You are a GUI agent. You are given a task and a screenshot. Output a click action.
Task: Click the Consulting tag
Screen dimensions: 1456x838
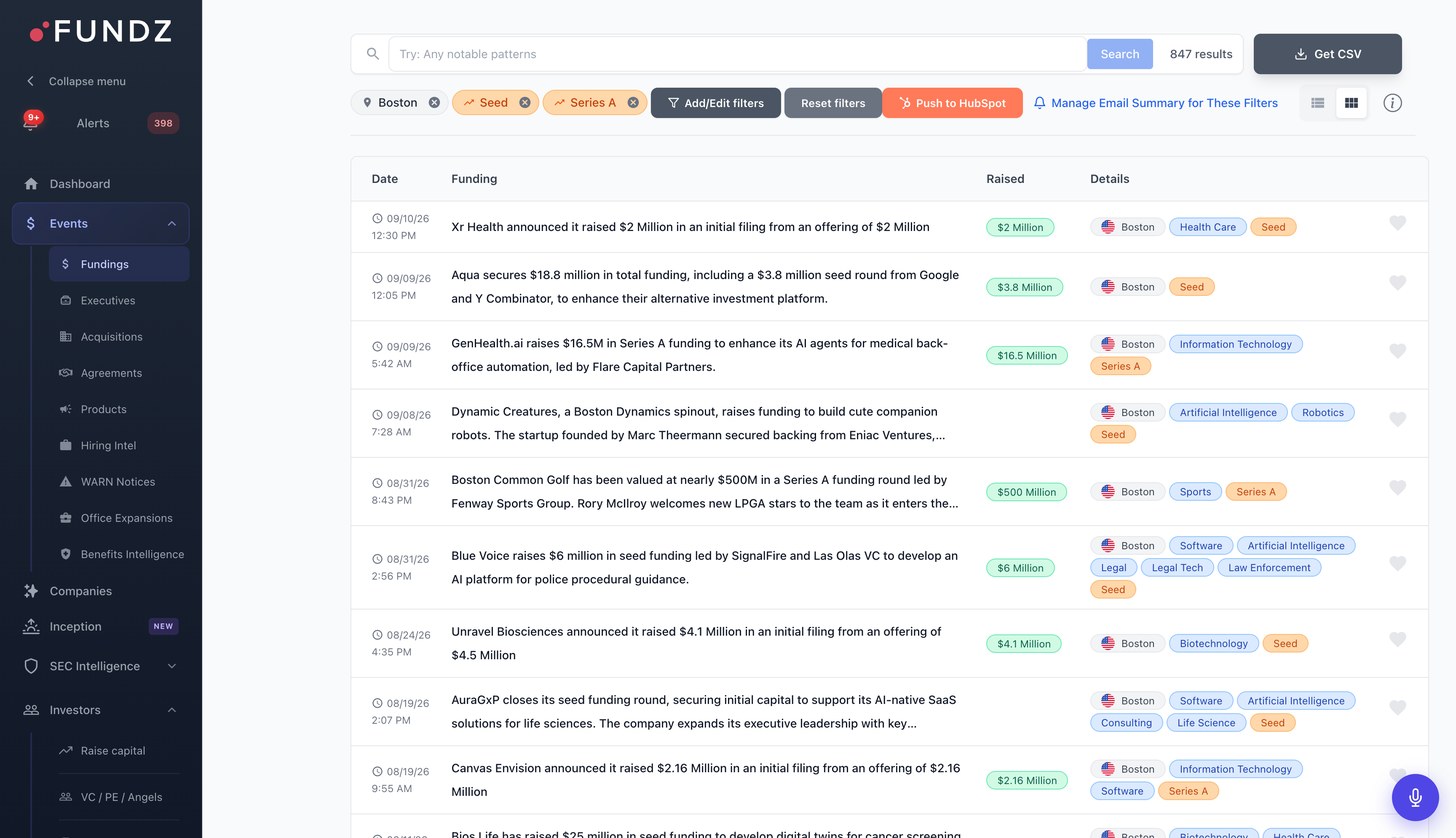tap(1126, 723)
